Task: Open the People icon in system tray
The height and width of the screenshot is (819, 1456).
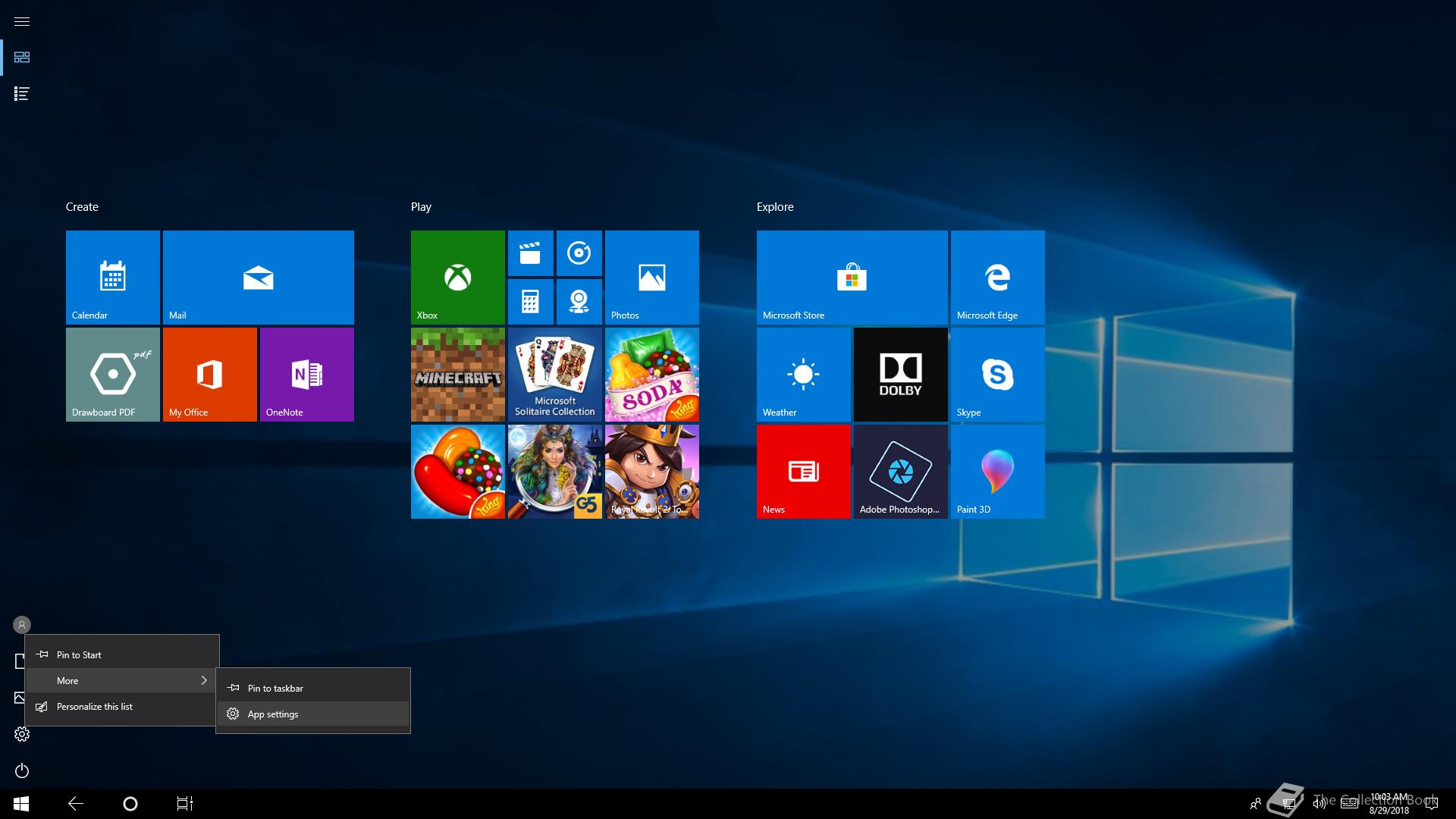Action: (1256, 804)
